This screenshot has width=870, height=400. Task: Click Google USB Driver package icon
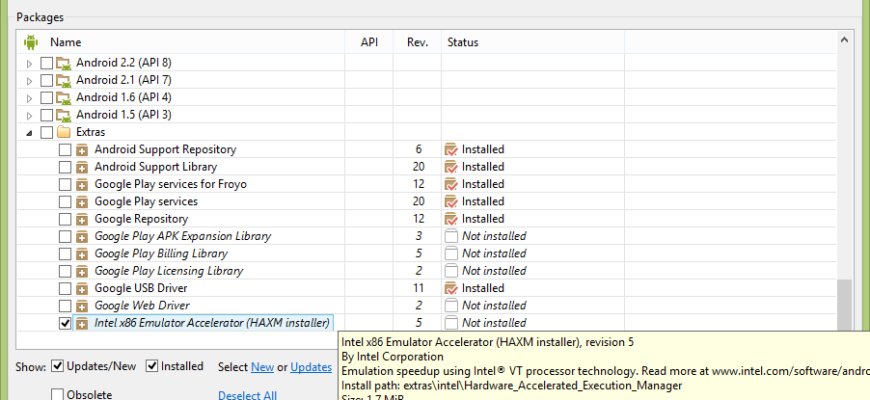point(82,288)
